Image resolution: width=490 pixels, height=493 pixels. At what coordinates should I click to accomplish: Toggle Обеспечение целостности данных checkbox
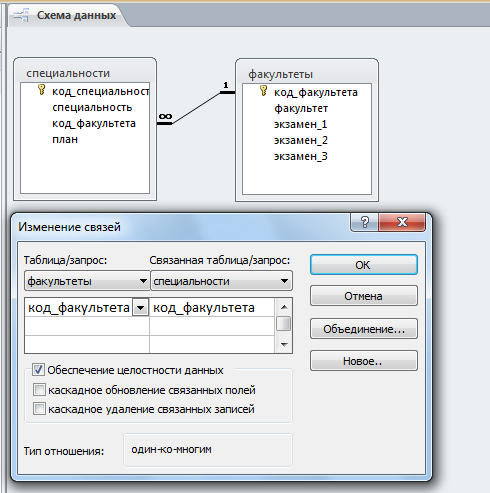tap(38, 370)
